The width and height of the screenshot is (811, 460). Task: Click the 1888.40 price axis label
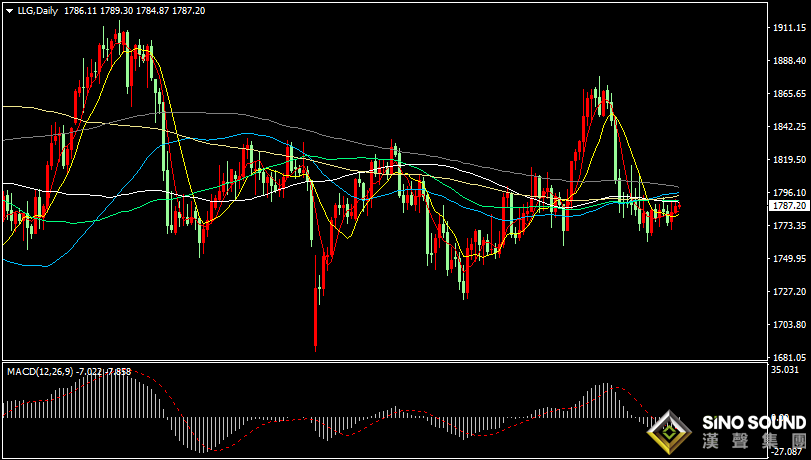pos(789,61)
